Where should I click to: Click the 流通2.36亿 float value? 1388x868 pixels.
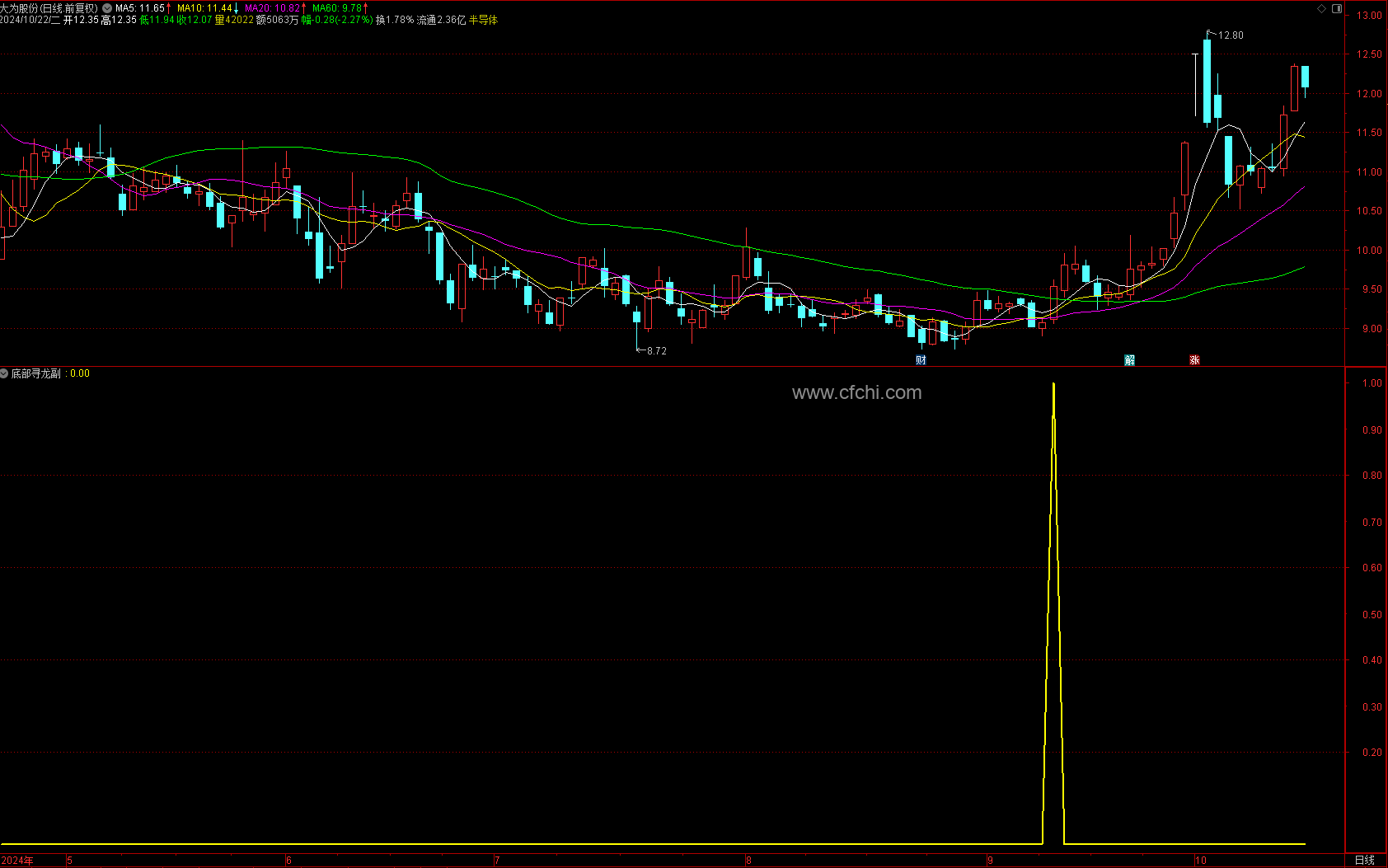(x=441, y=20)
